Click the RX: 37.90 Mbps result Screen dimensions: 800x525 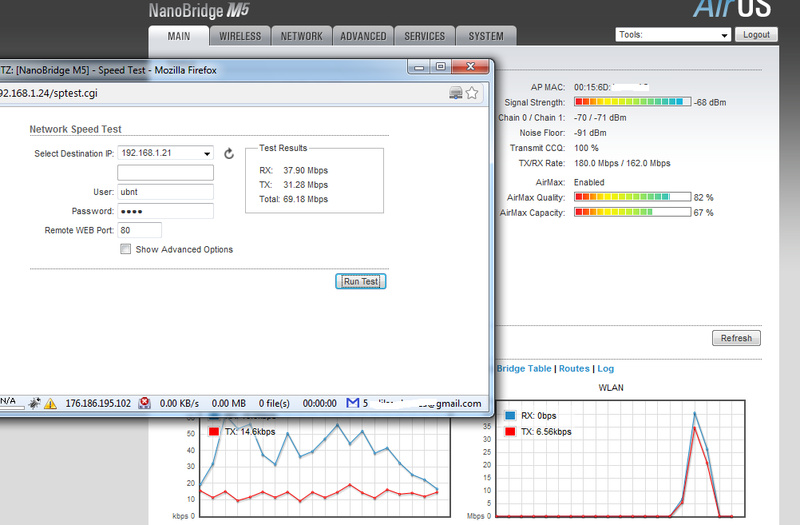(293, 170)
